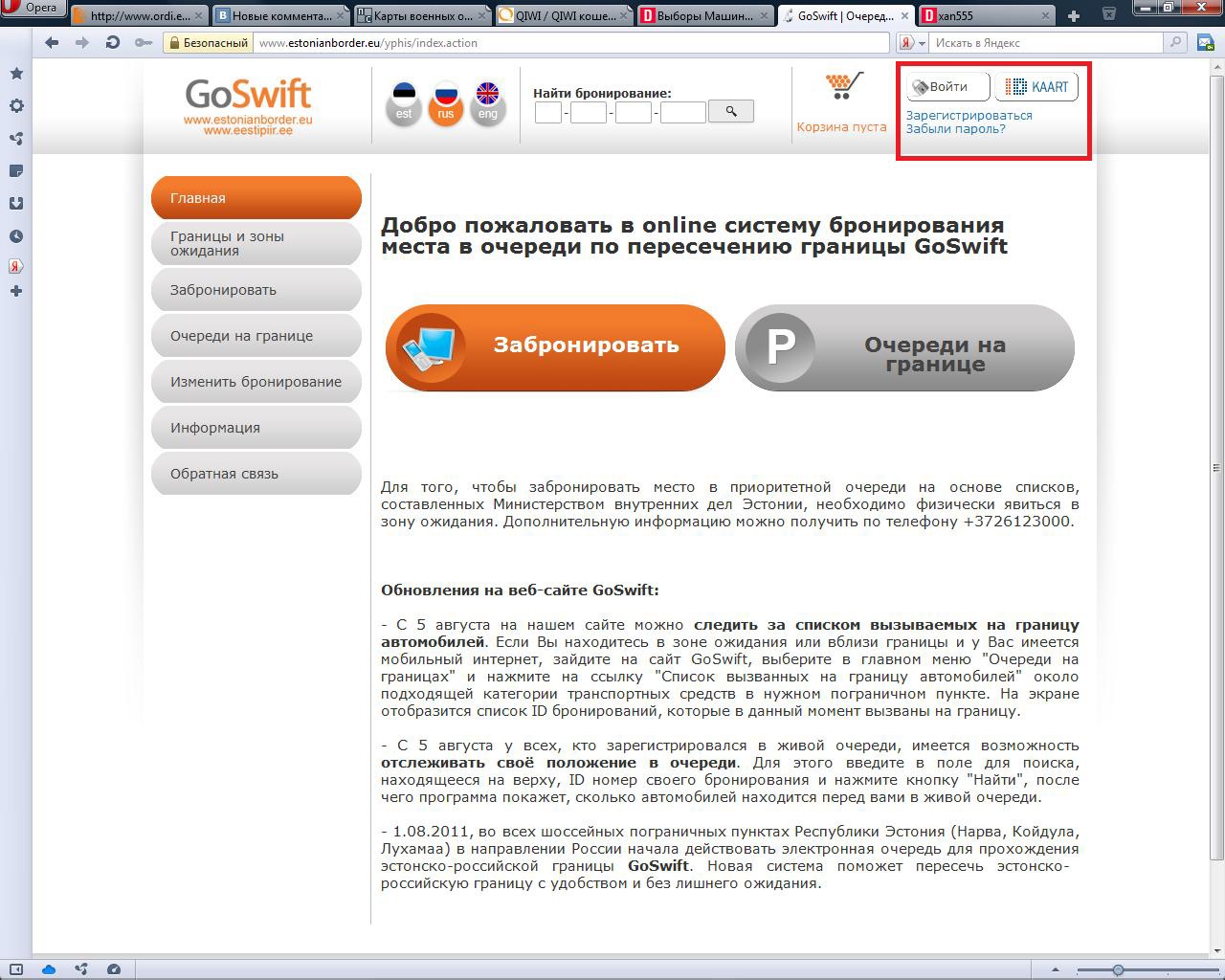This screenshot has width=1225, height=980.
Task: Open Границы и зоны ожидания menu item
Action: pos(256,243)
